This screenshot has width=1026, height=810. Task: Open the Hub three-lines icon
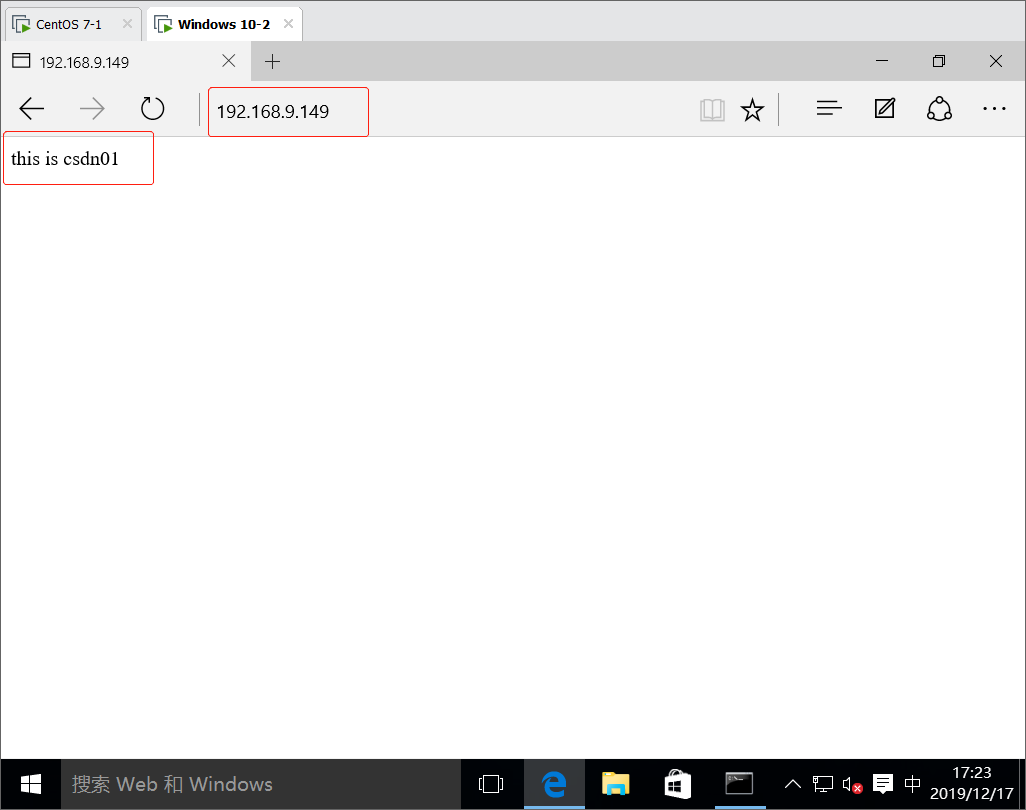(829, 109)
